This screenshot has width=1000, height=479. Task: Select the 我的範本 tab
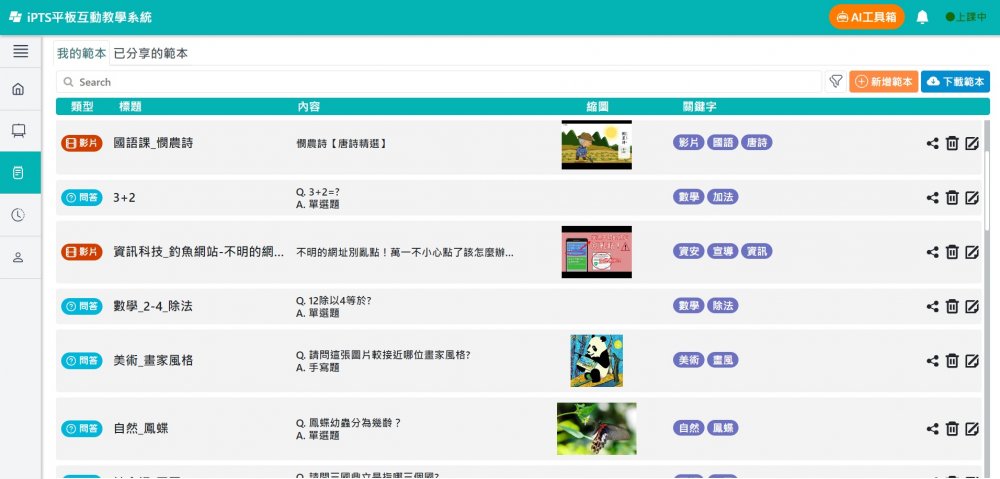point(81,53)
